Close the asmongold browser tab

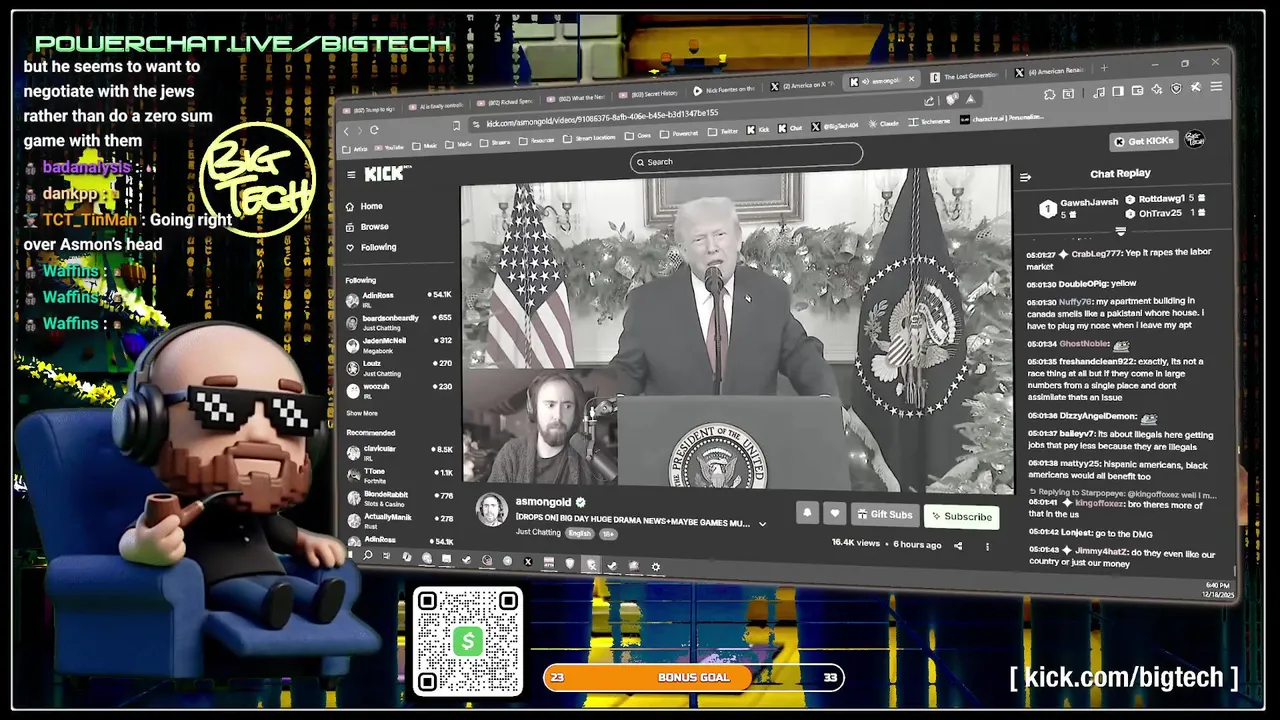(x=910, y=79)
